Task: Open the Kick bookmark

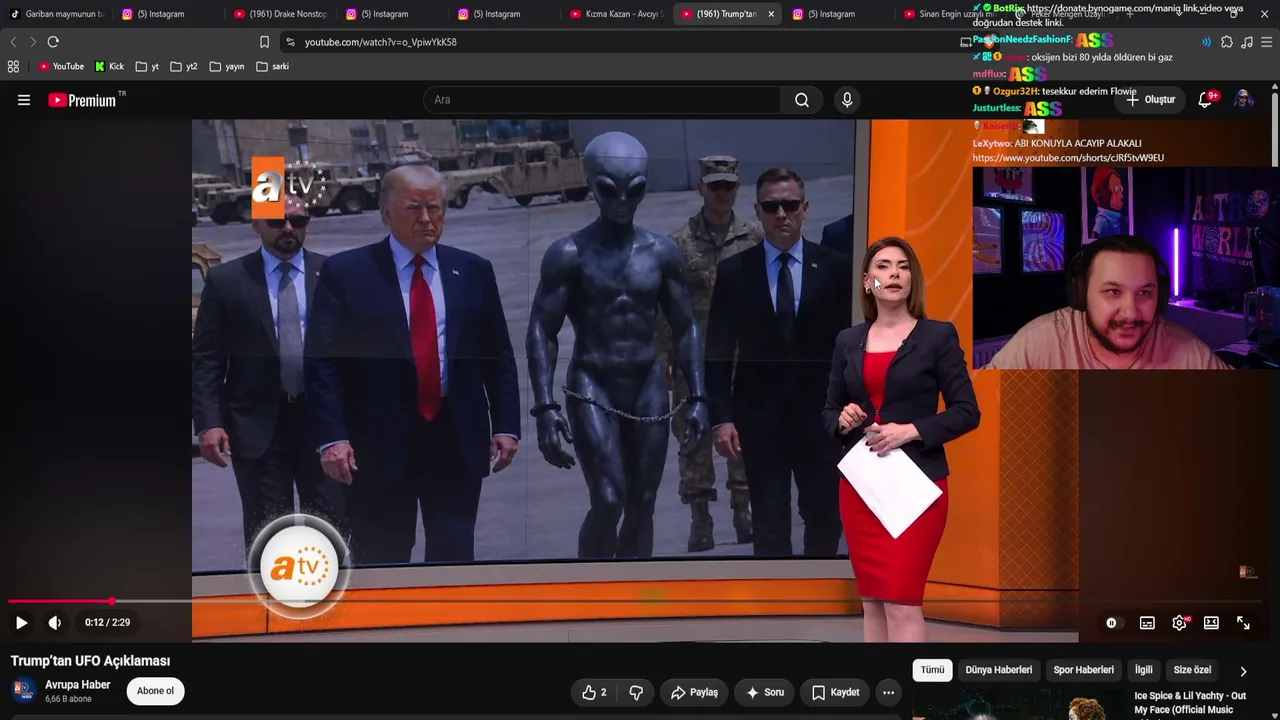Action: tap(110, 67)
